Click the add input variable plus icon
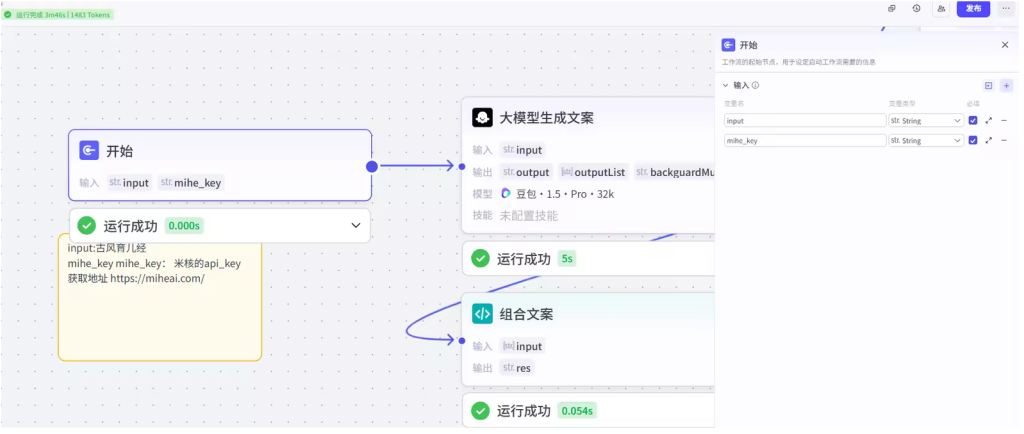Screen dimensions: 1024x434 (x=1006, y=86)
